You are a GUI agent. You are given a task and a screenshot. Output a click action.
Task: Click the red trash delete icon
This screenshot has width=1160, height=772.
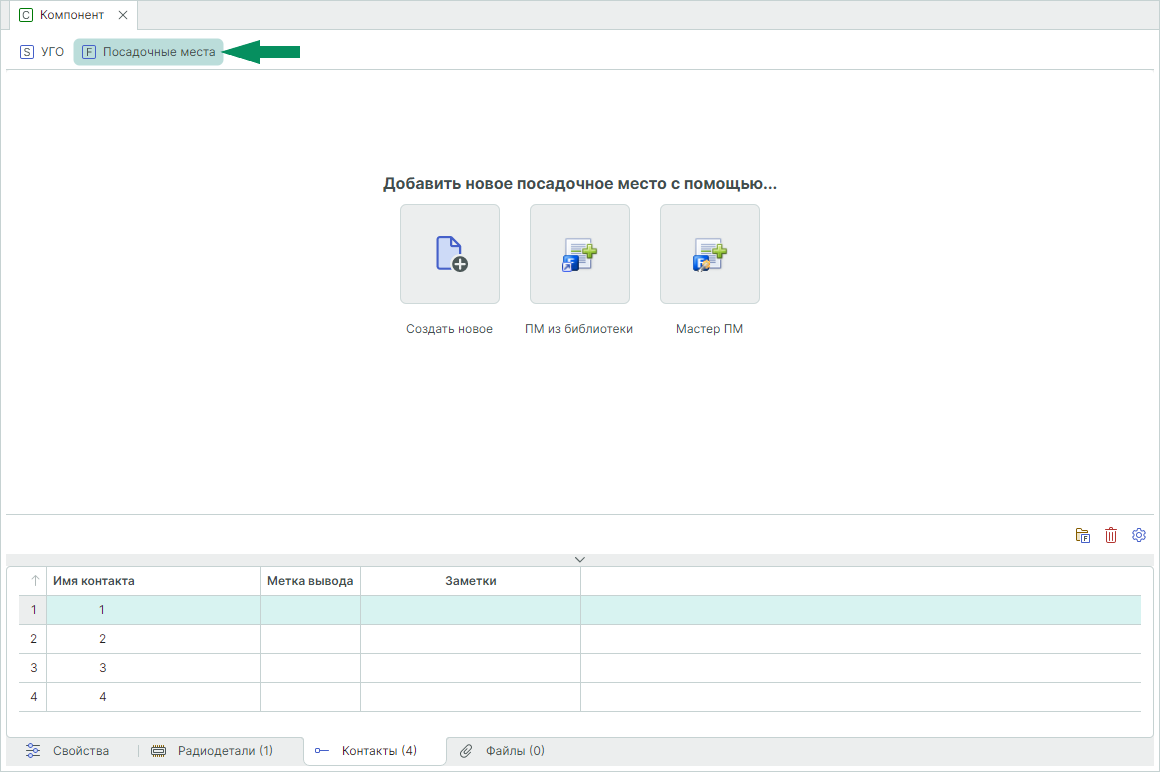[1111, 536]
